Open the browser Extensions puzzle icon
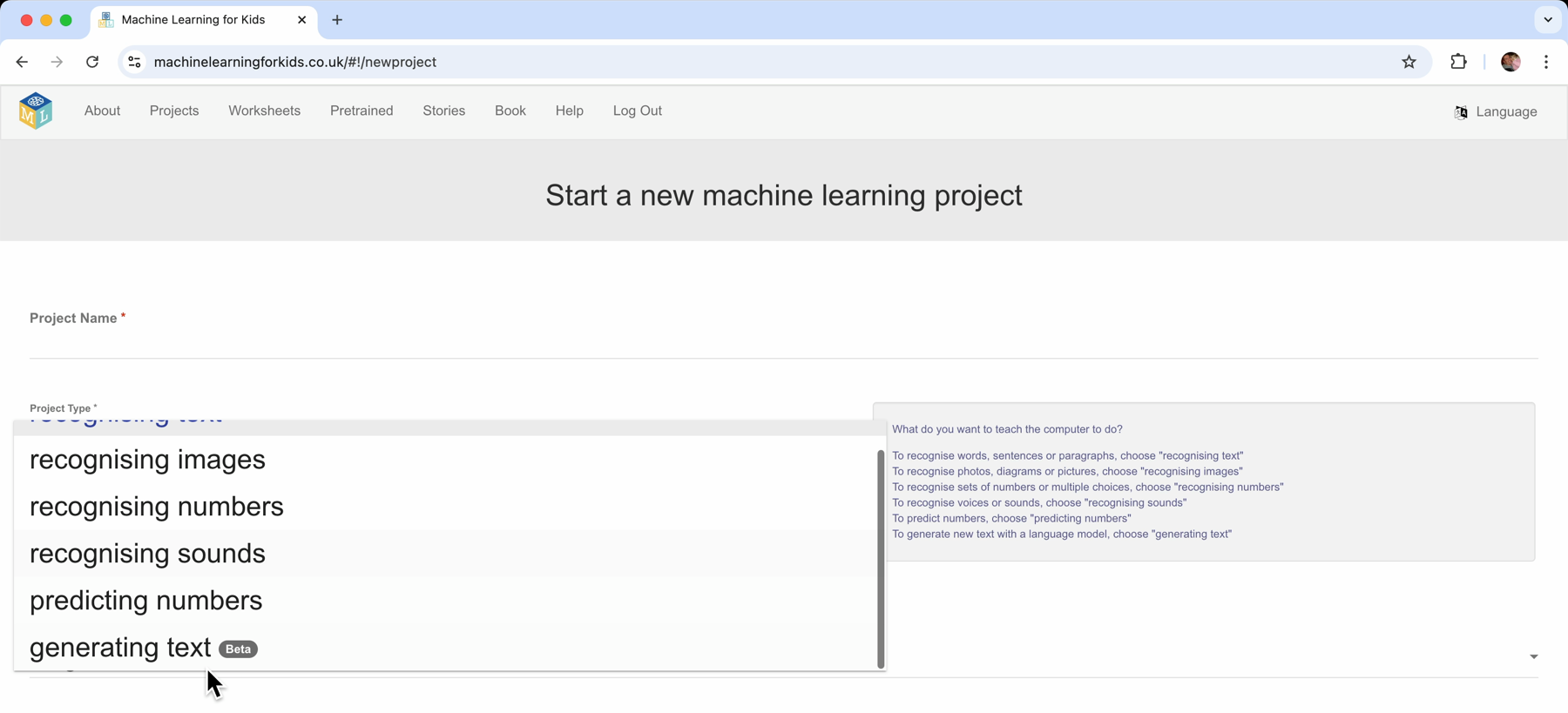This screenshot has width=1568, height=713. [1458, 62]
